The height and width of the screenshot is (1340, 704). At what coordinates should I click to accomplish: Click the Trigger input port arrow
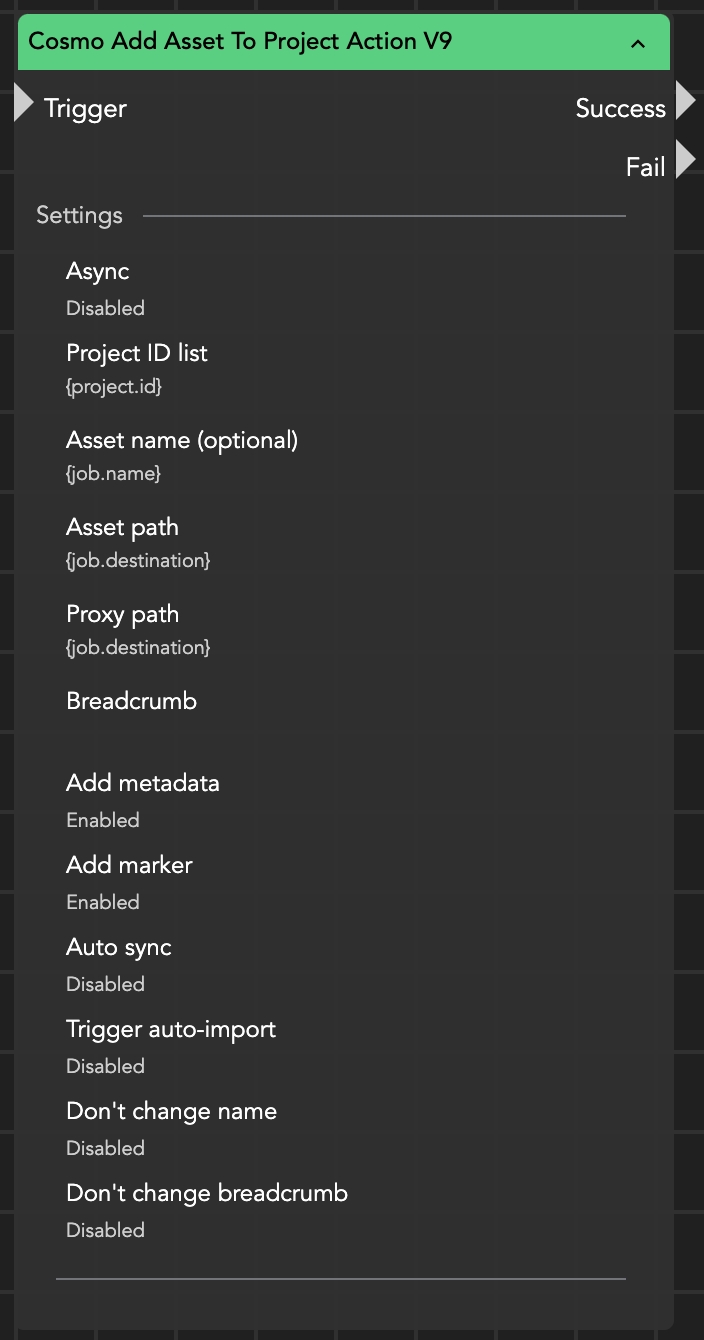[24, 104]
